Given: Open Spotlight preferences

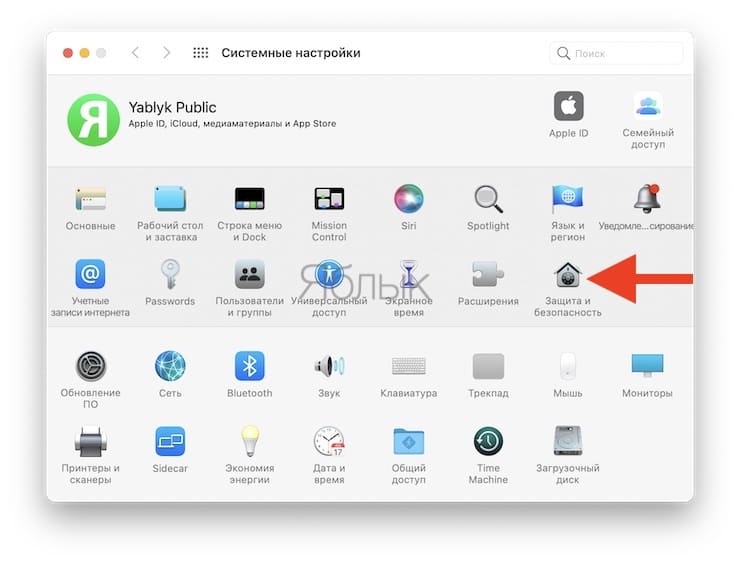Looking at the screenshot, I should tap(488, 199).
